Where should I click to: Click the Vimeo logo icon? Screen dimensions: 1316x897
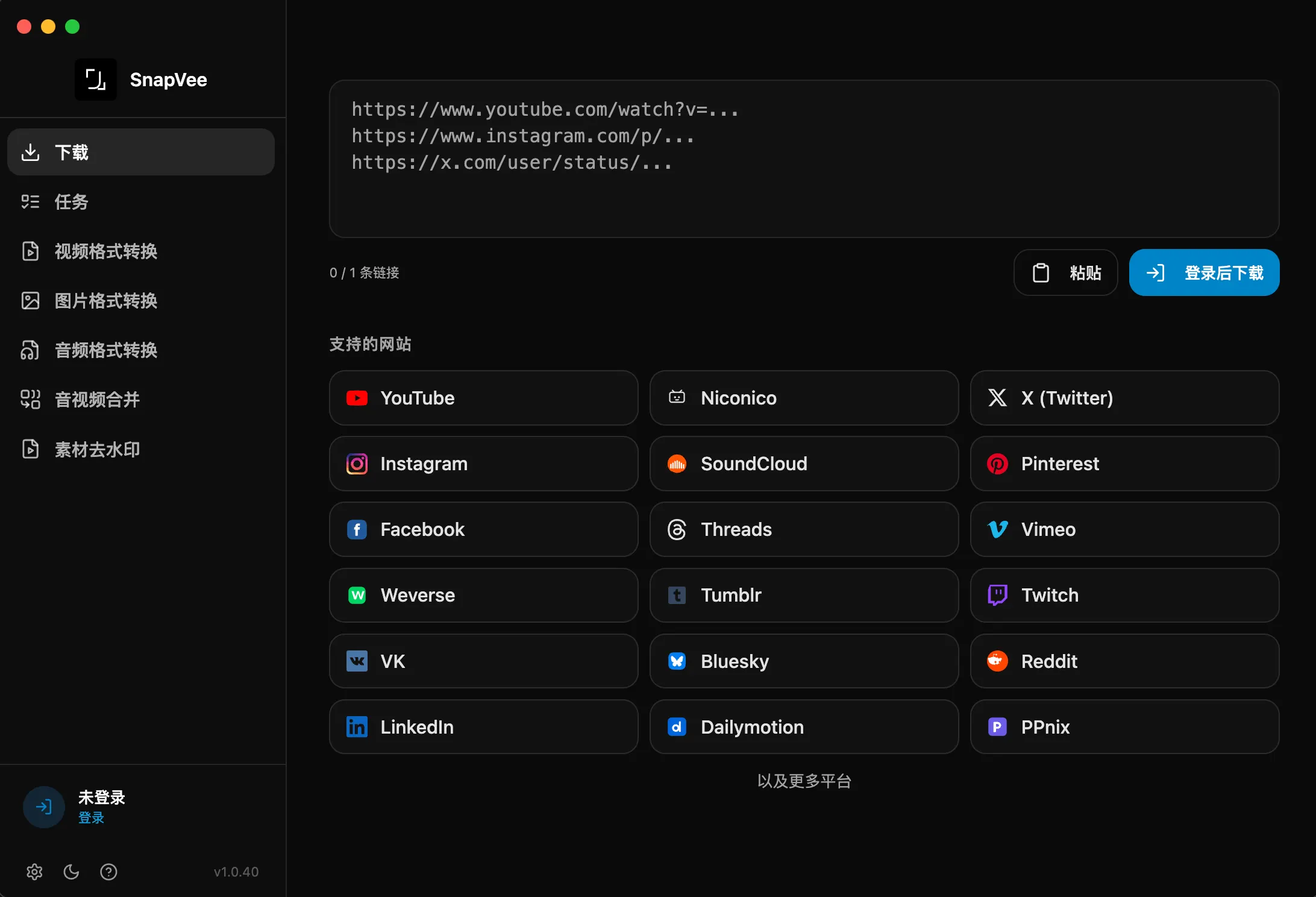pyautogui.click(x=997, y=529)
